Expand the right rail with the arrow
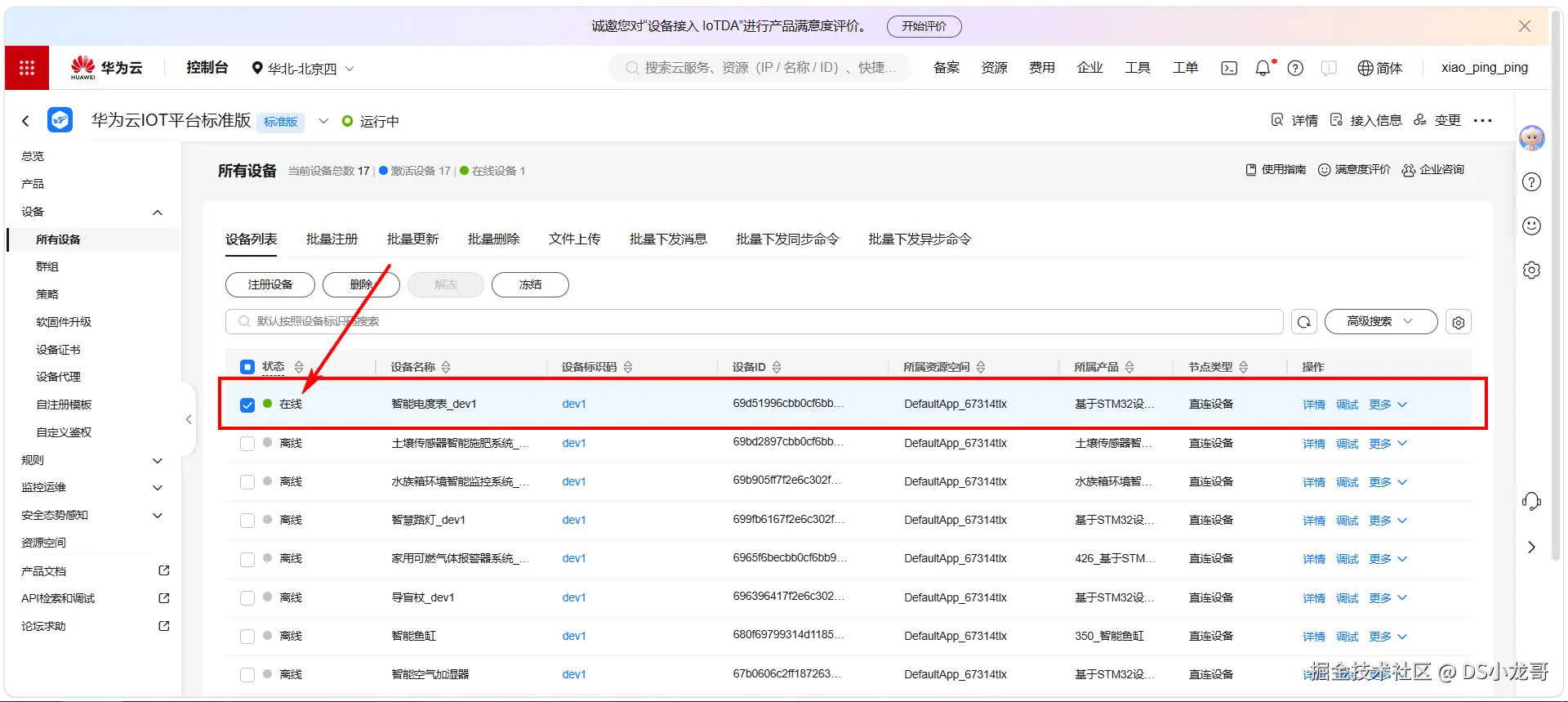The image size is (1568, 702). coord(1531,547)
